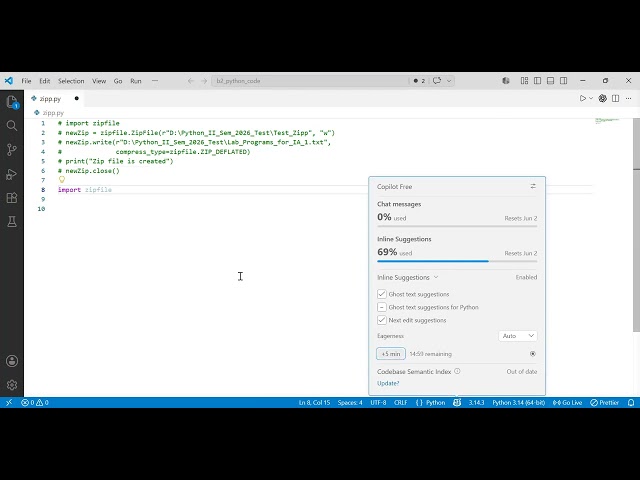Open run button dropdown arrow
This screenshot has height=480, width=640.
pos(591,98)
